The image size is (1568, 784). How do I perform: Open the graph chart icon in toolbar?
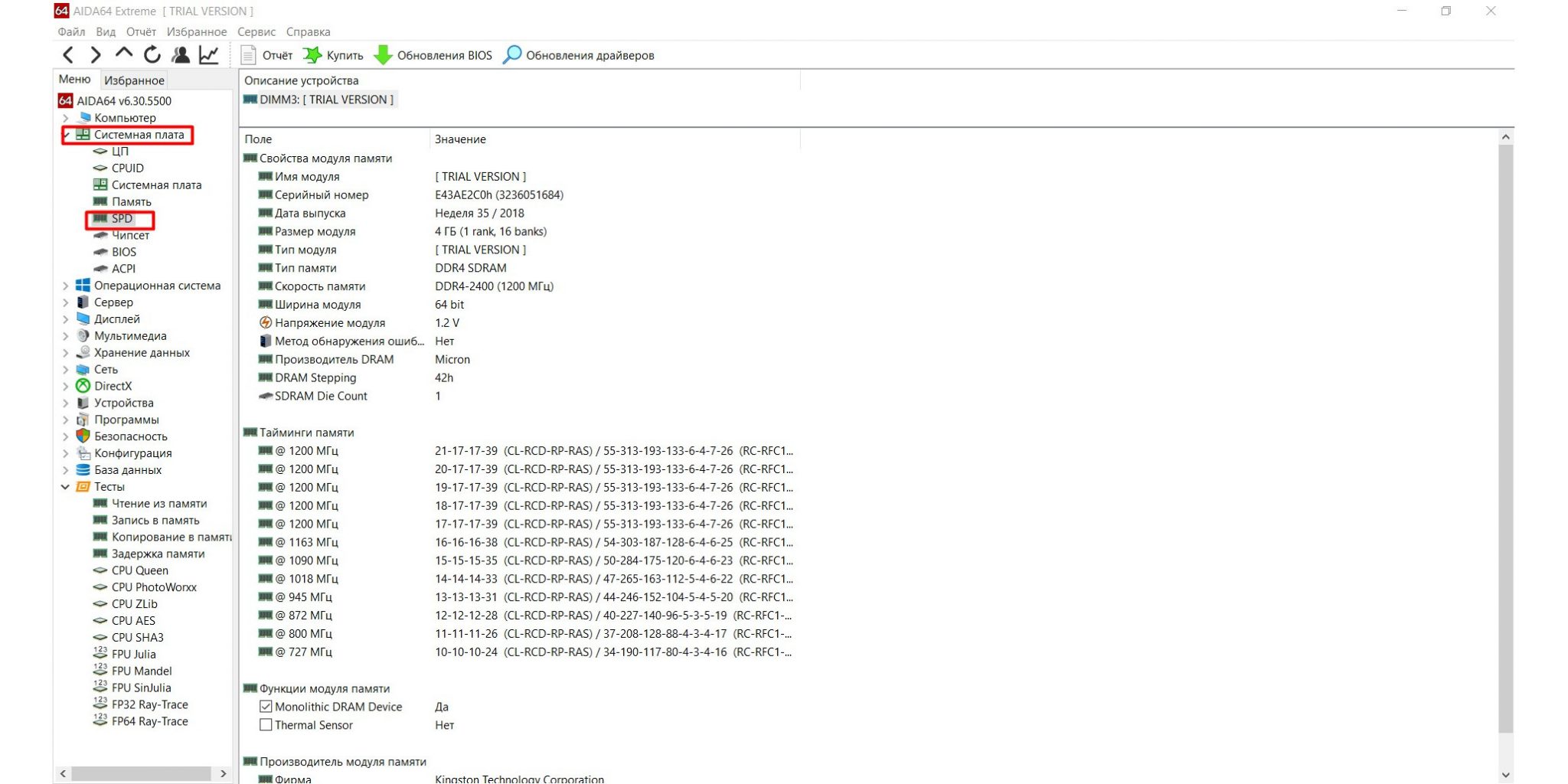208,55
